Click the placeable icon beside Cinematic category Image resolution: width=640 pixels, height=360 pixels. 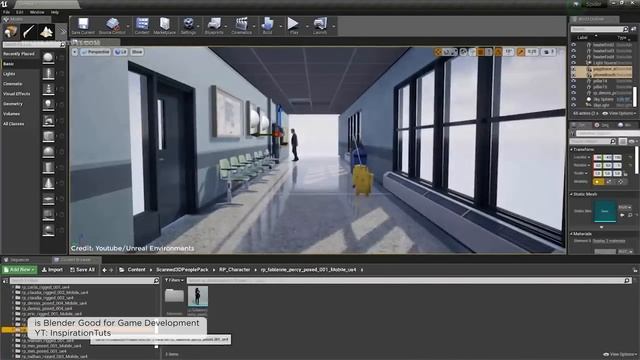pos(48,89)
